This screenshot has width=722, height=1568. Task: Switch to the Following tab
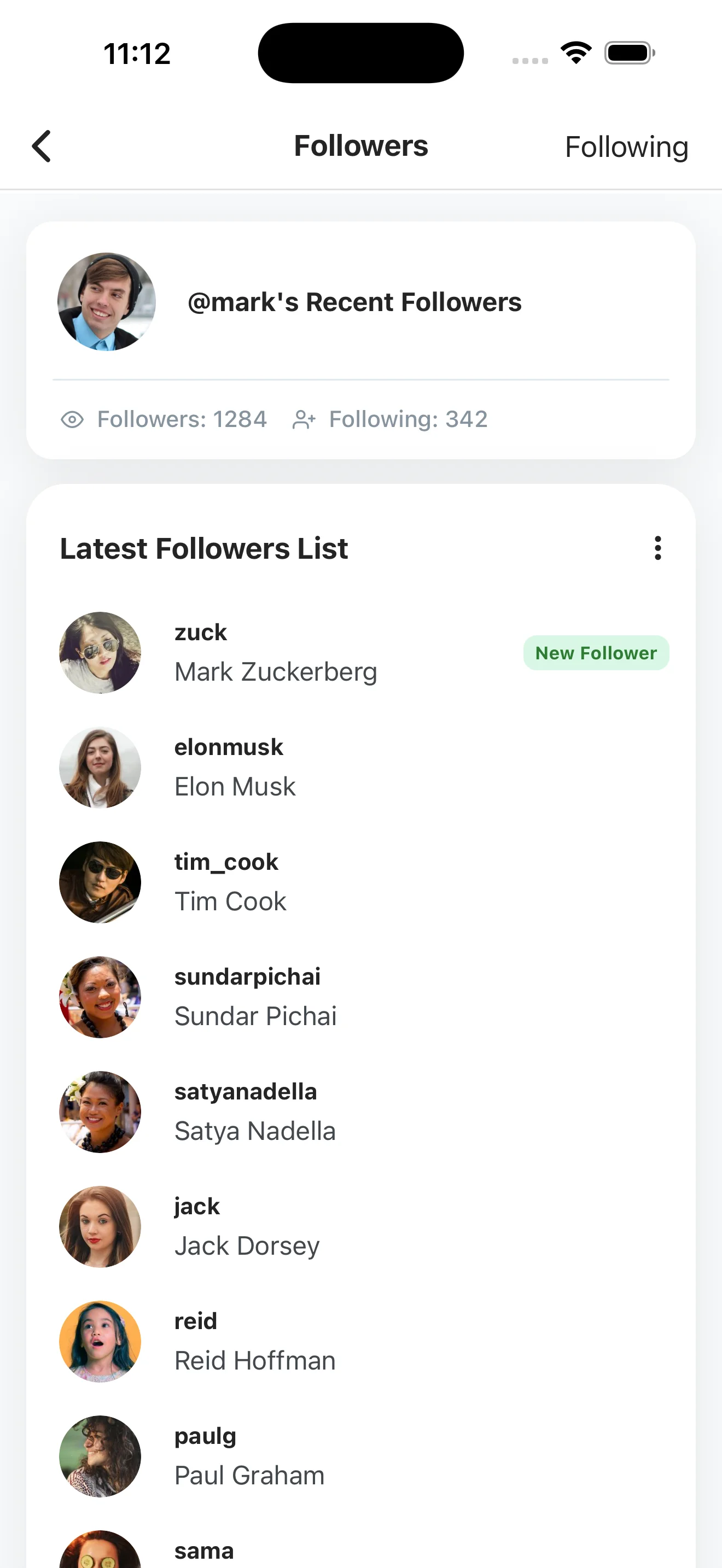(626, 147)
